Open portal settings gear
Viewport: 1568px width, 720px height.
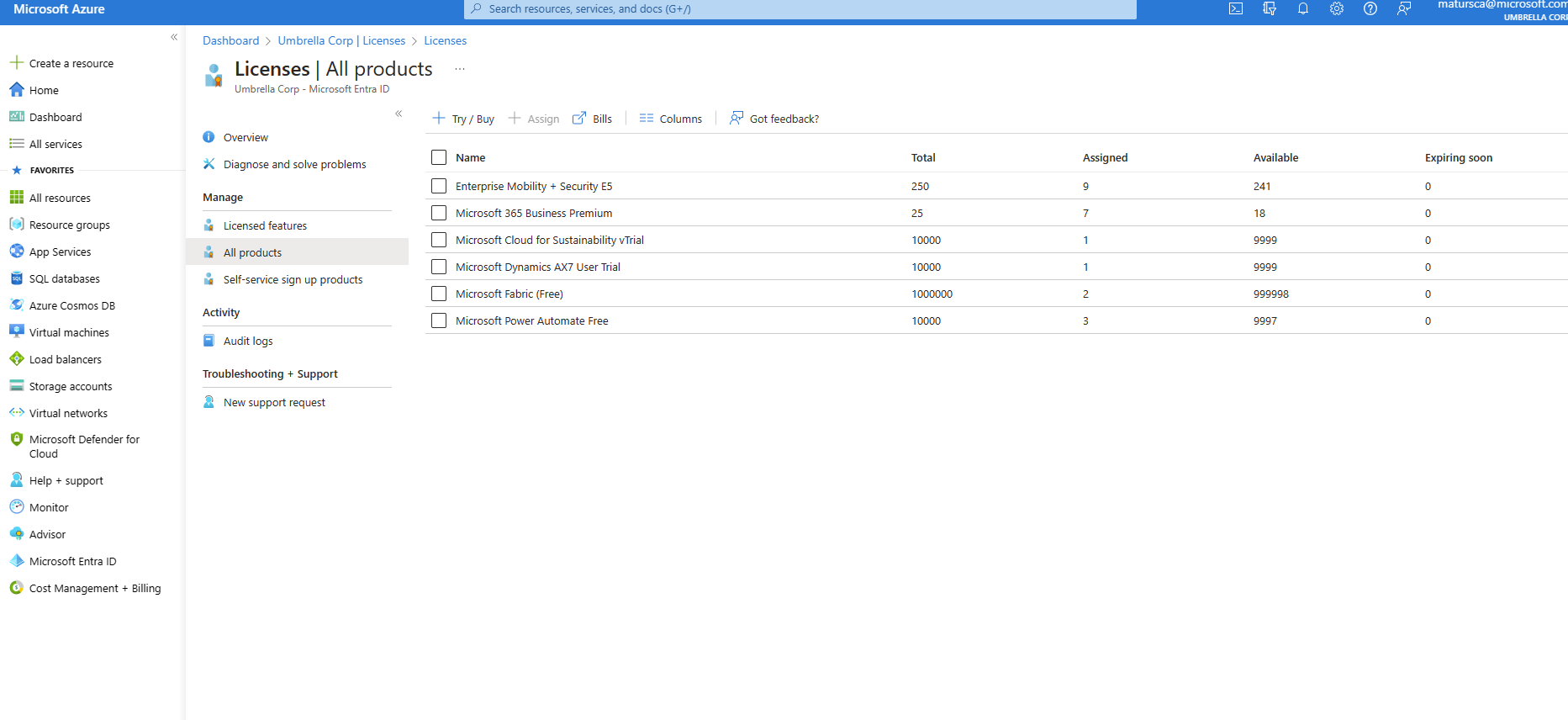click(1337, 9)
